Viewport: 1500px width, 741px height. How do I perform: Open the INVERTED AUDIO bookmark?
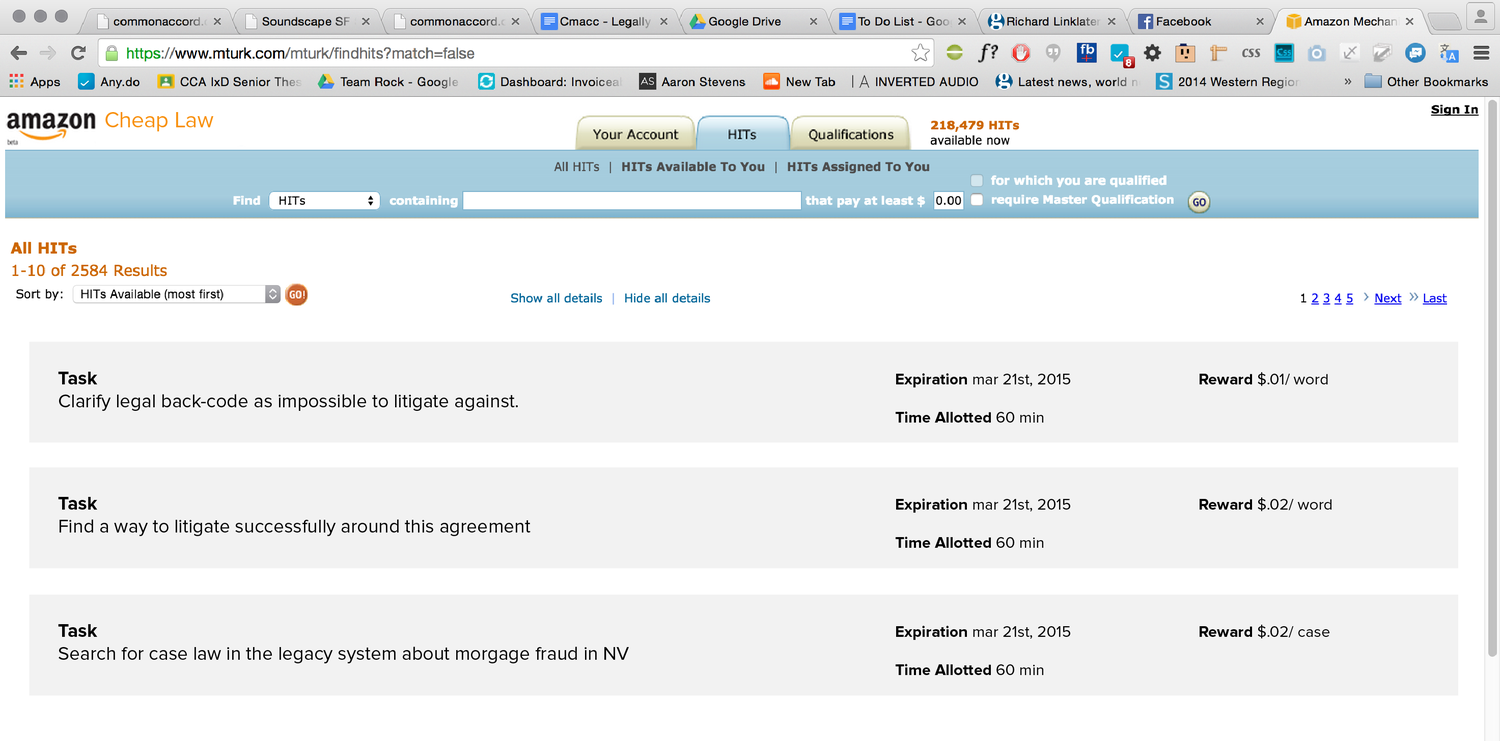(x=919, y=82)
